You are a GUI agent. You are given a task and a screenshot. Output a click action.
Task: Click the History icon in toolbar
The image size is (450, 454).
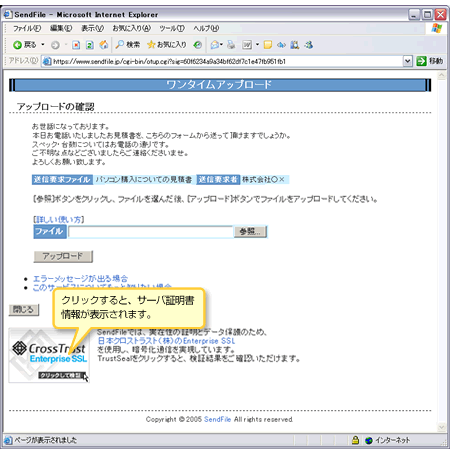198,45
